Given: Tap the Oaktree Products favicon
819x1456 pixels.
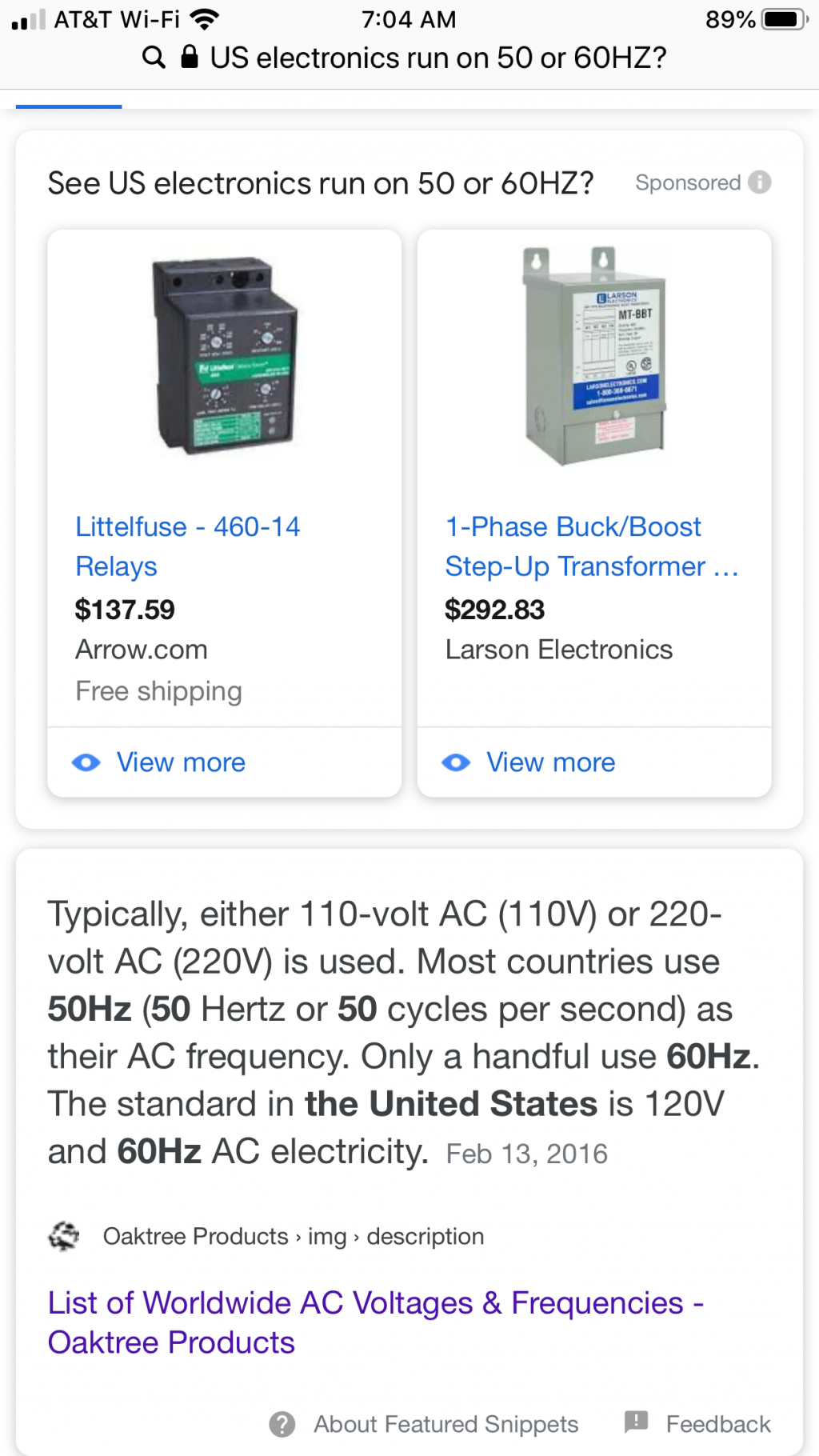Looking at the screenshot, I should [x=64, y=1236].
